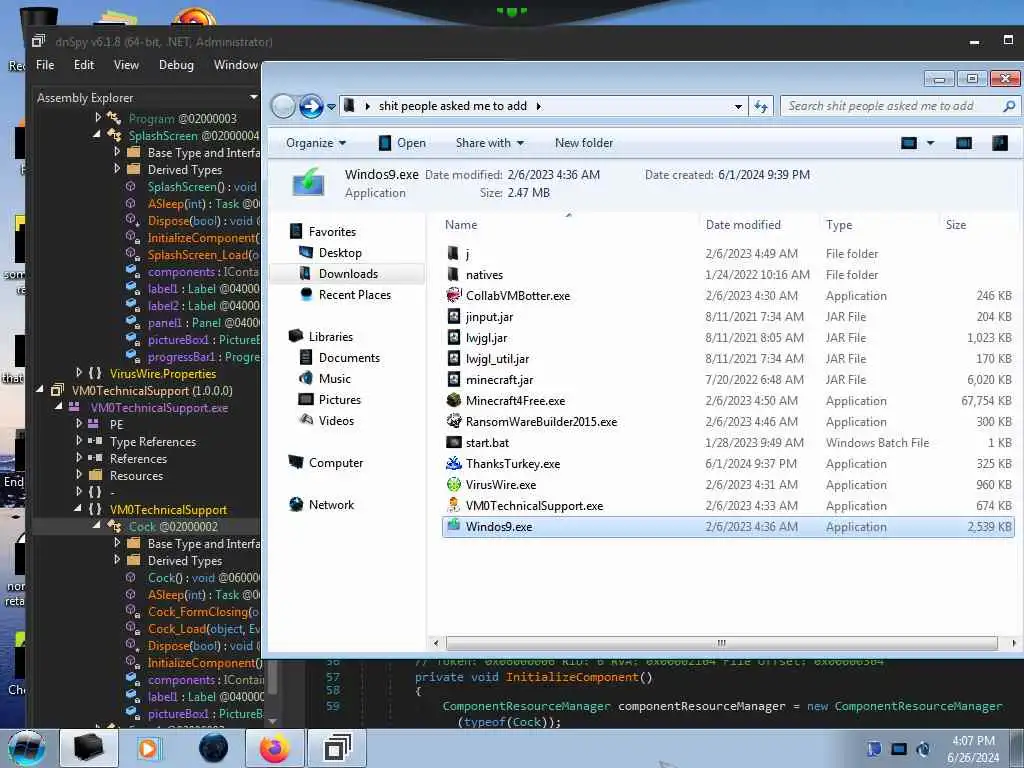Image resolution: width=1024 pixels, height=768 pixels.
Task: Collapse Cock @02000002 class node
Action: (97, 524)
